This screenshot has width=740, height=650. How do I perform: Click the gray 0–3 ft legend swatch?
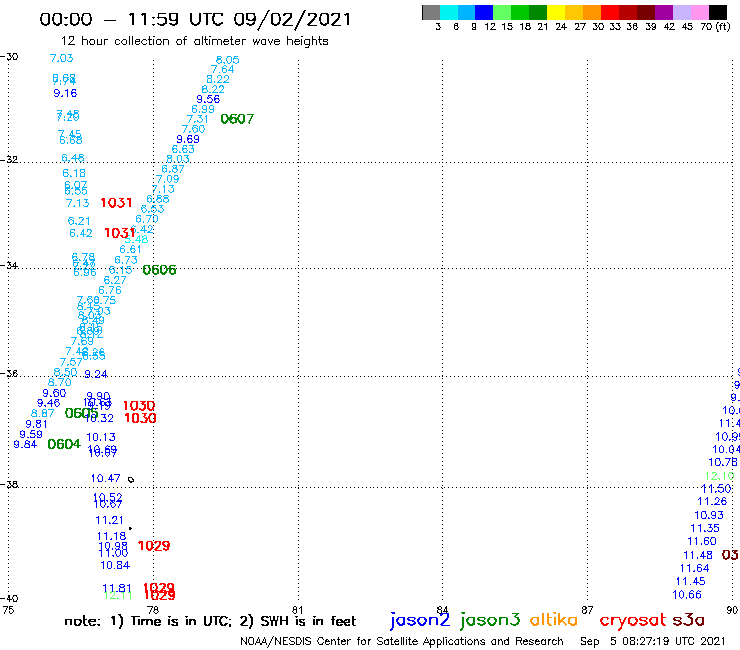431,12
